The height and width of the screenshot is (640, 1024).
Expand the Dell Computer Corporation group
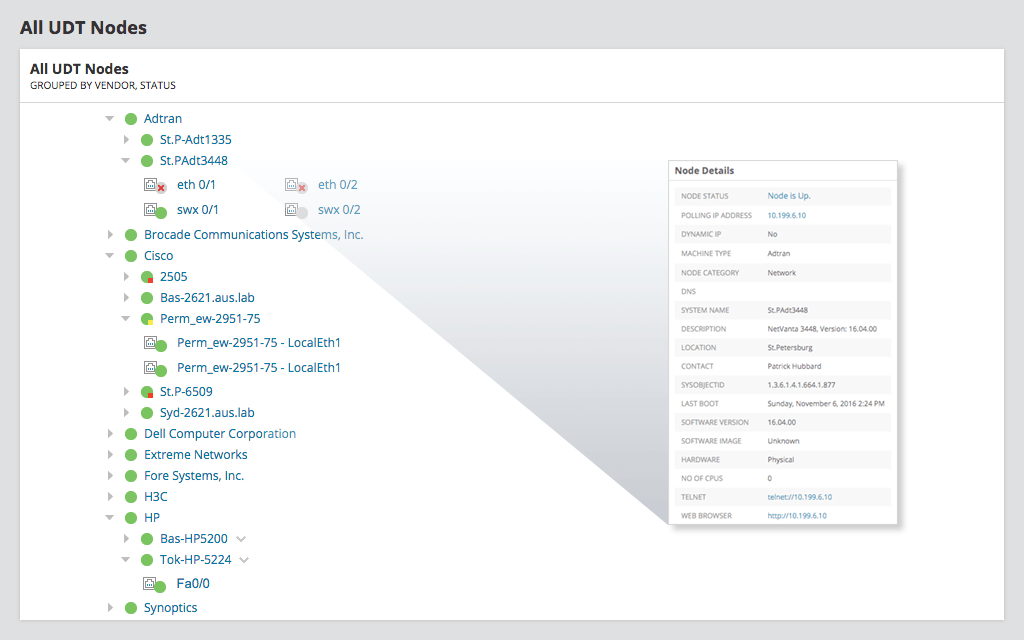click(x=110, y=434)
